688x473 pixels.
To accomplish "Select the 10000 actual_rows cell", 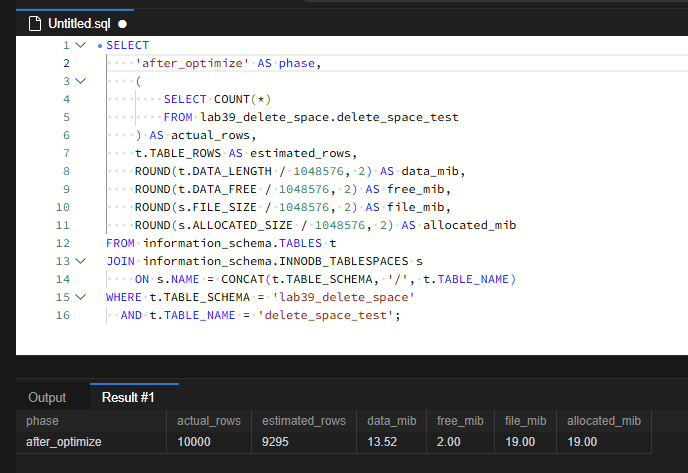I will pos(209,442).
